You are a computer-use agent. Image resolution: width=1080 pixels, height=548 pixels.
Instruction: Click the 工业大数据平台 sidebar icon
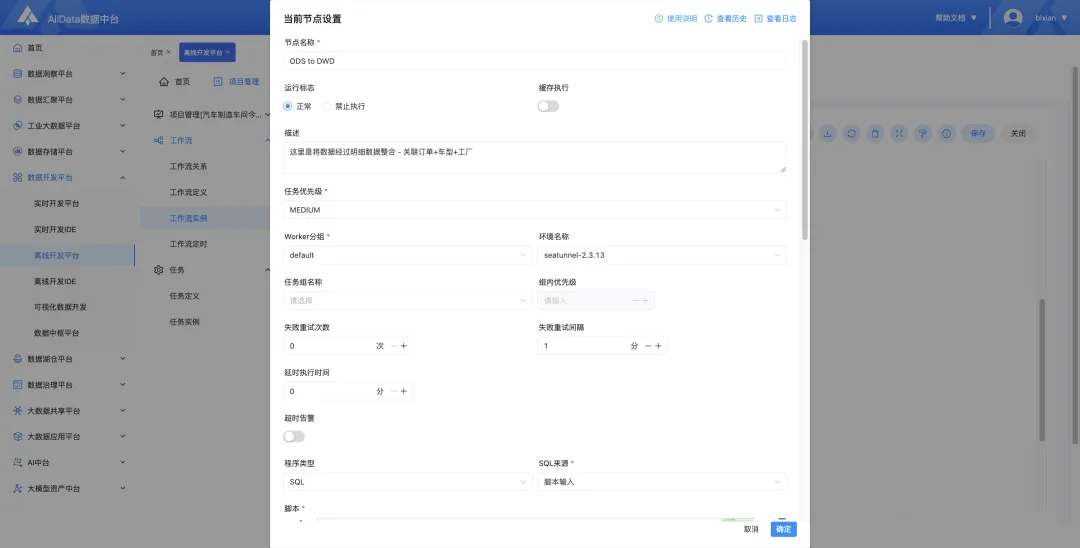pos(18,125)
